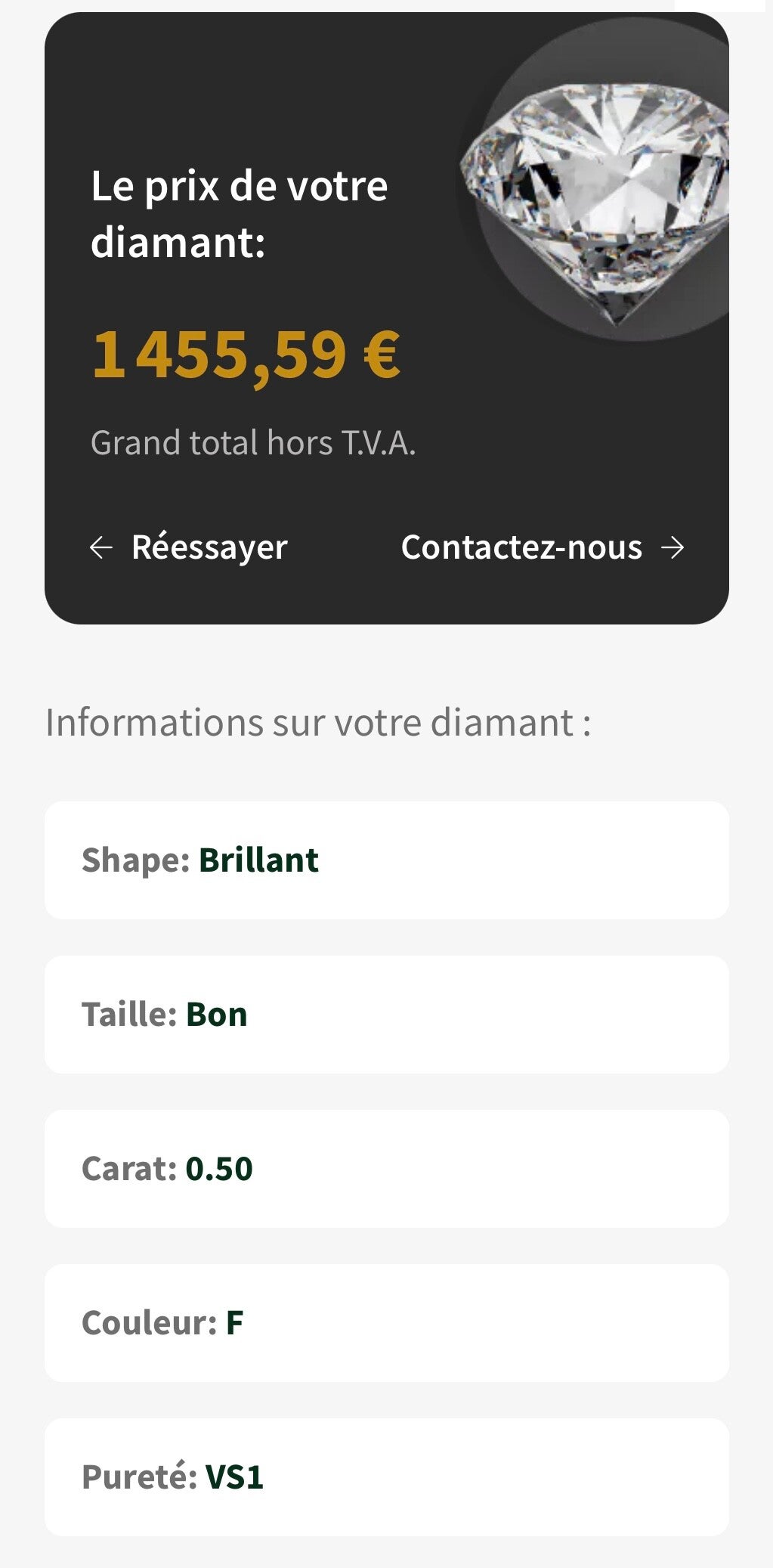This screenshot has height=1568, width=773.
Task: Click the 'Taille:' label
Action: click(129, 1015)
